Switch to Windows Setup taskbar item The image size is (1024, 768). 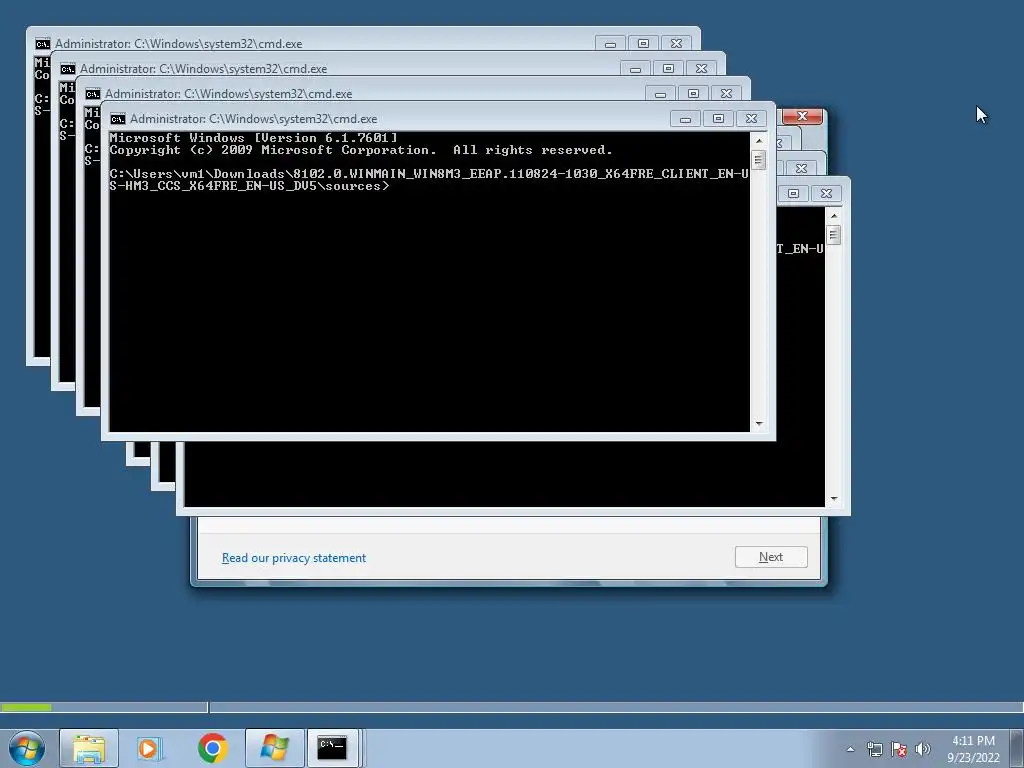[275, 748]
